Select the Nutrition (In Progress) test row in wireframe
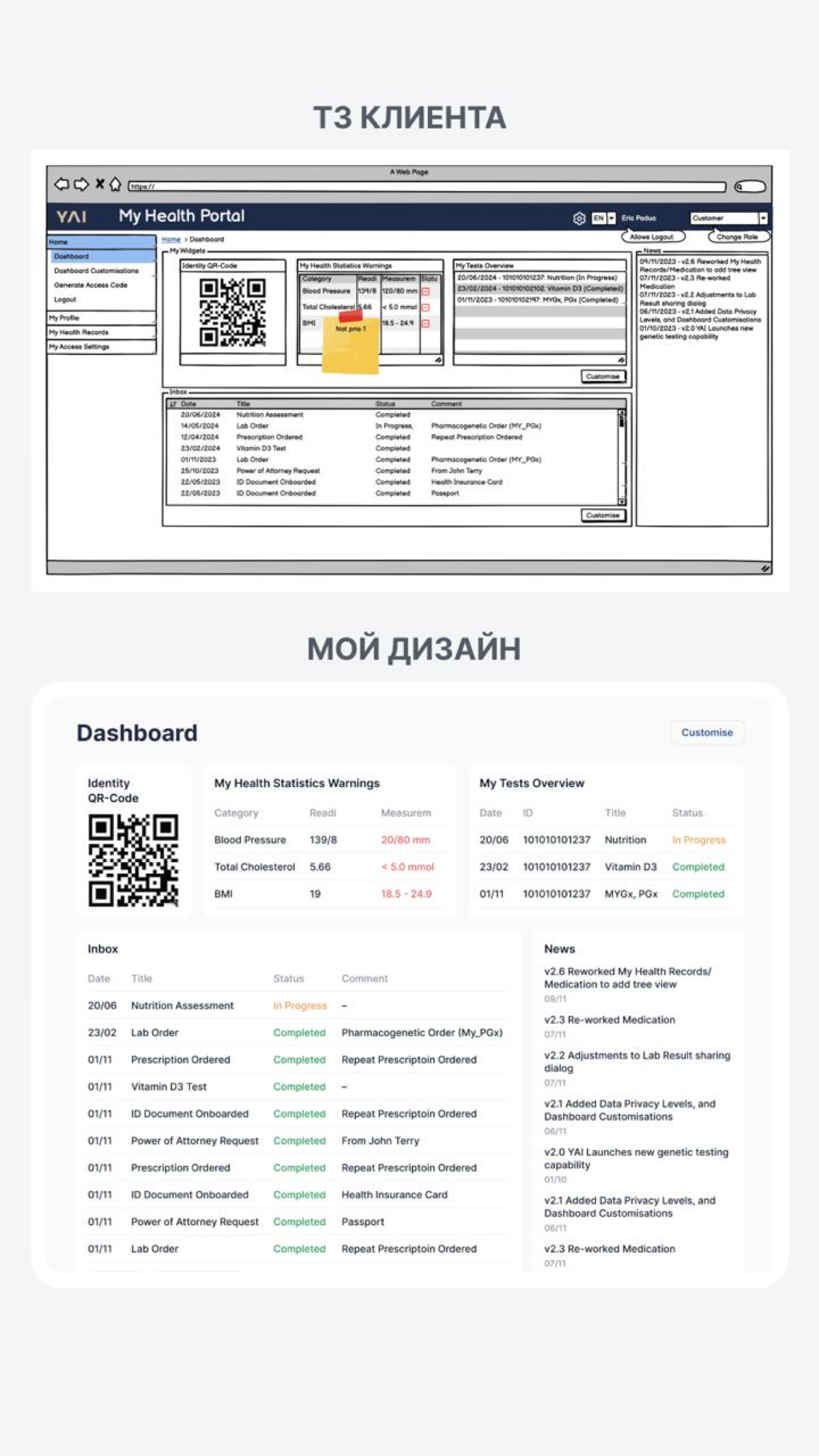819x1456 pixels. pyautogui.click(x=539, y=278)
